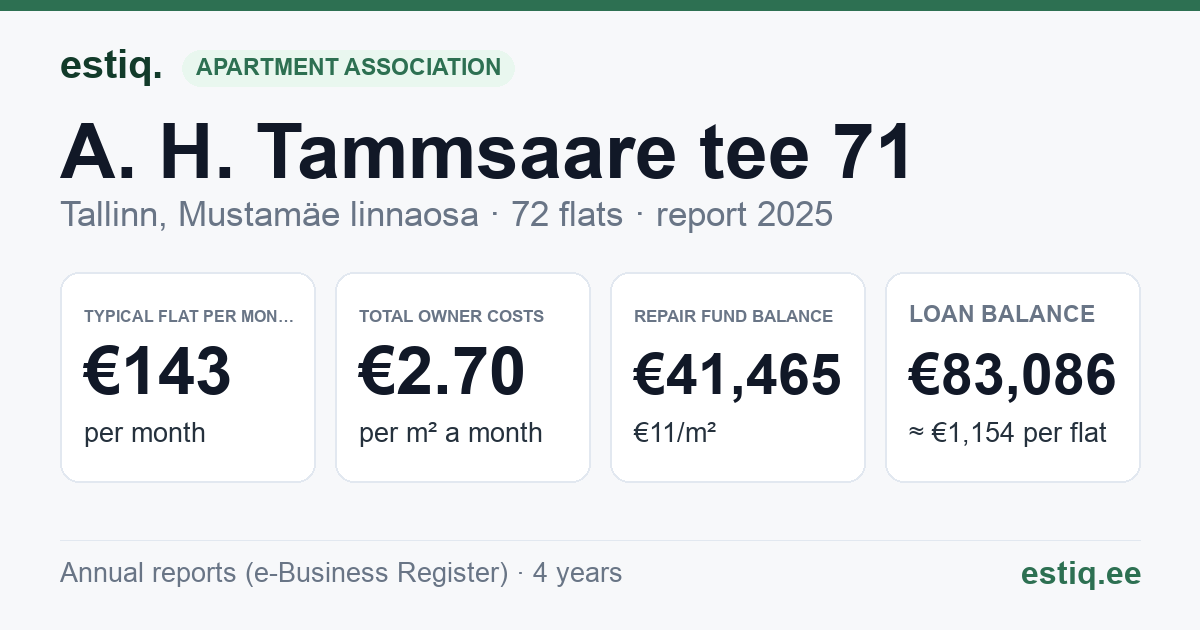
Task: Click the €143 value
Action: pyautogui.click(x=158, y=371)
